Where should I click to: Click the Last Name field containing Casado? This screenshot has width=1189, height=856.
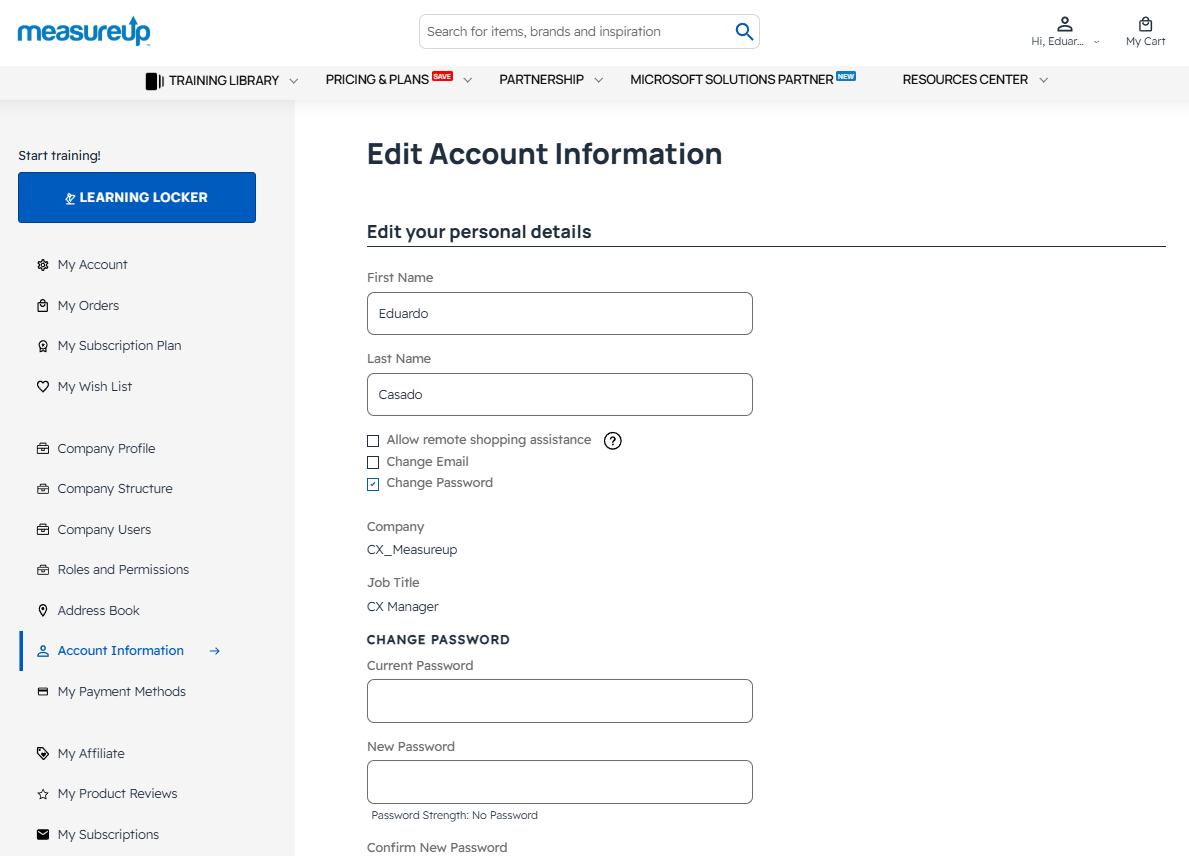pos(560,394)
